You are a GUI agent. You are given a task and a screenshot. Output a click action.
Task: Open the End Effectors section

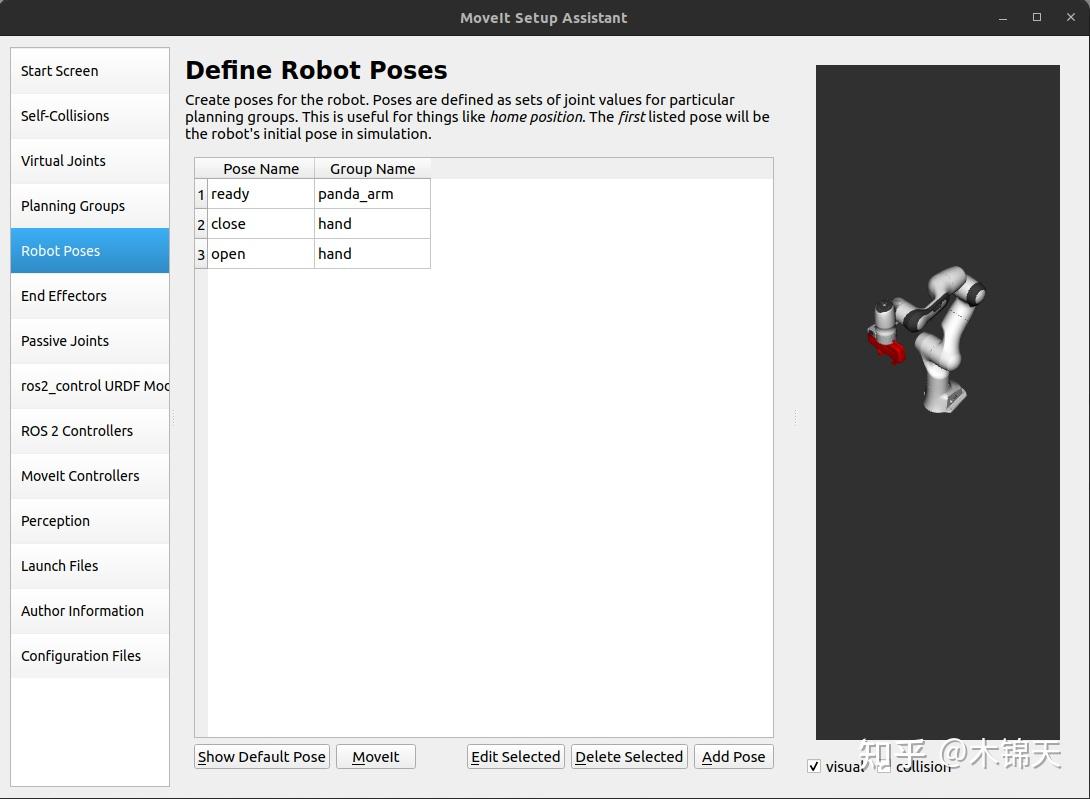(x=64, y=295)
